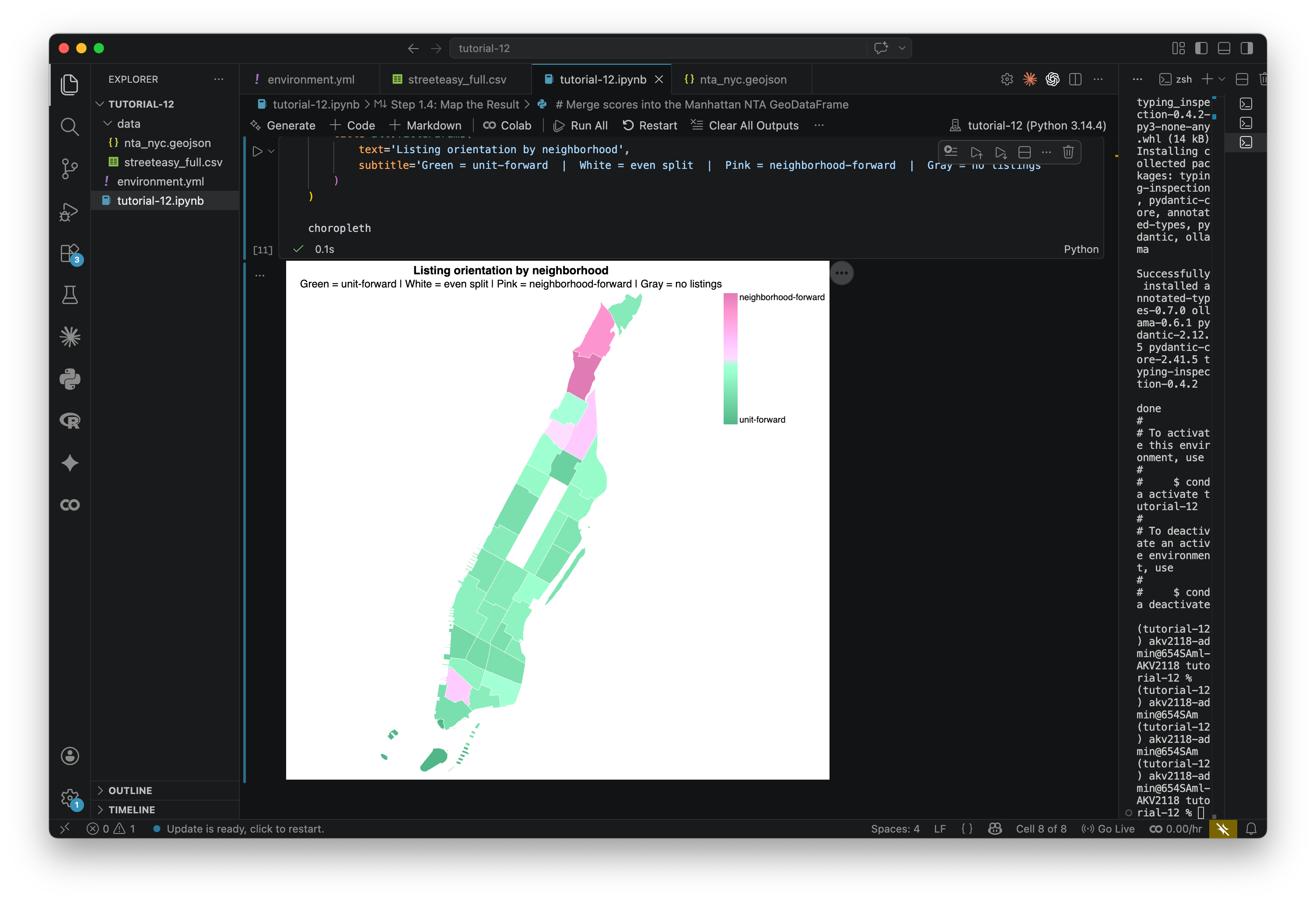Toggle the secondary side bar visibility

click(x=1246, y=48)
